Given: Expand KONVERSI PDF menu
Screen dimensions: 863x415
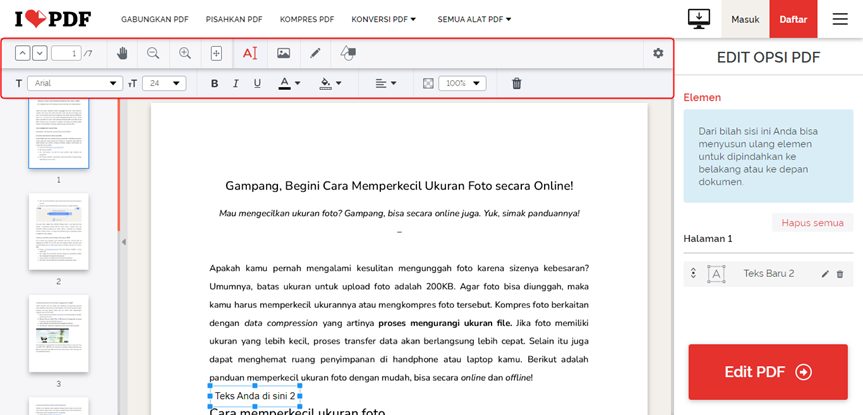Looking at the screenshot, I should coord(384,19).
